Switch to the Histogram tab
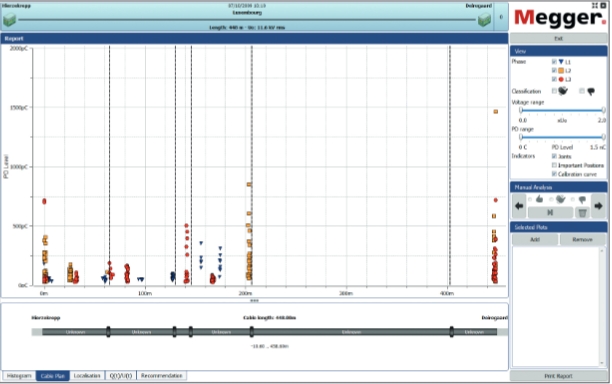 pos(19,376)
